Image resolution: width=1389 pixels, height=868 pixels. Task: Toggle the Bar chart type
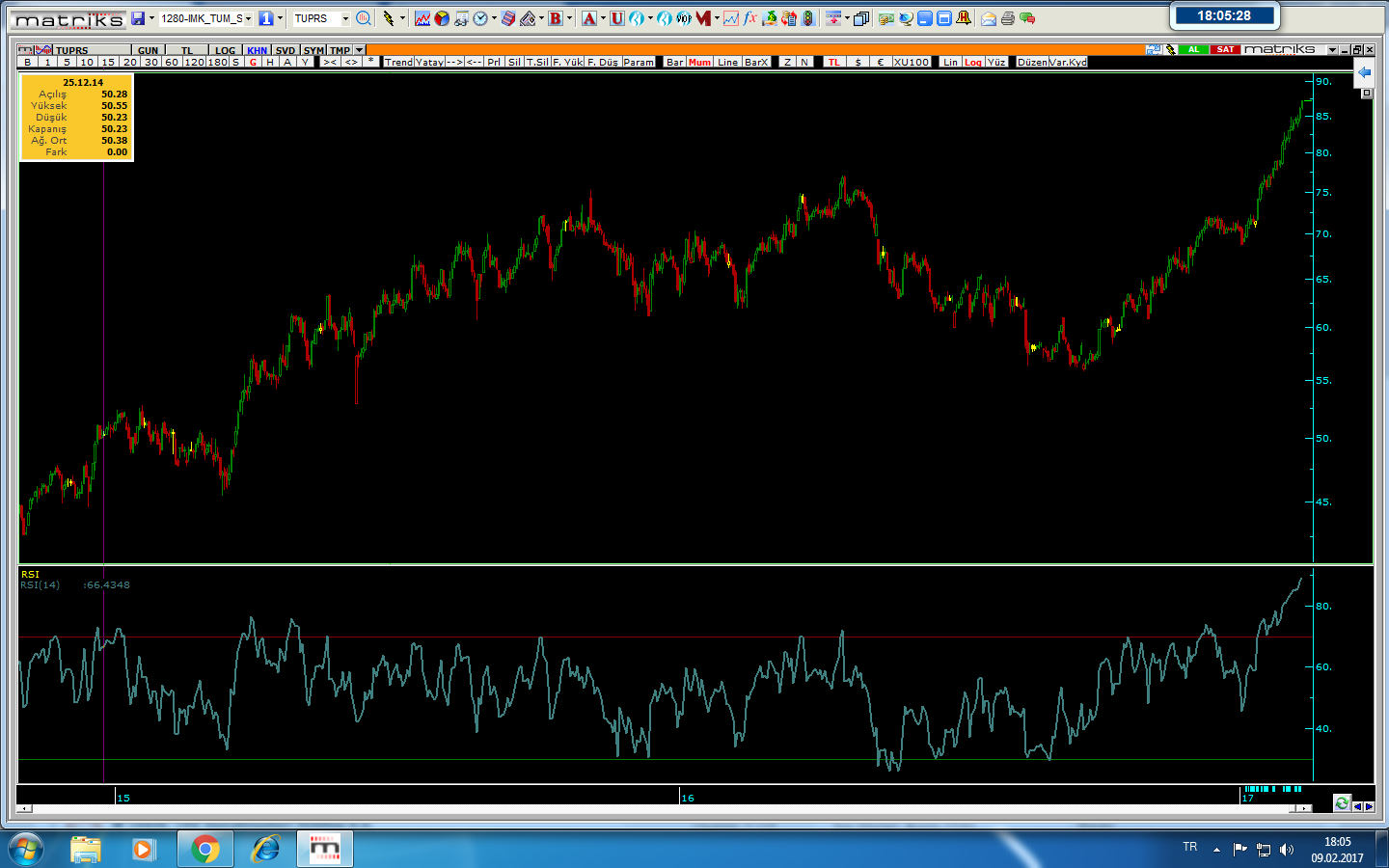(674, 62)
